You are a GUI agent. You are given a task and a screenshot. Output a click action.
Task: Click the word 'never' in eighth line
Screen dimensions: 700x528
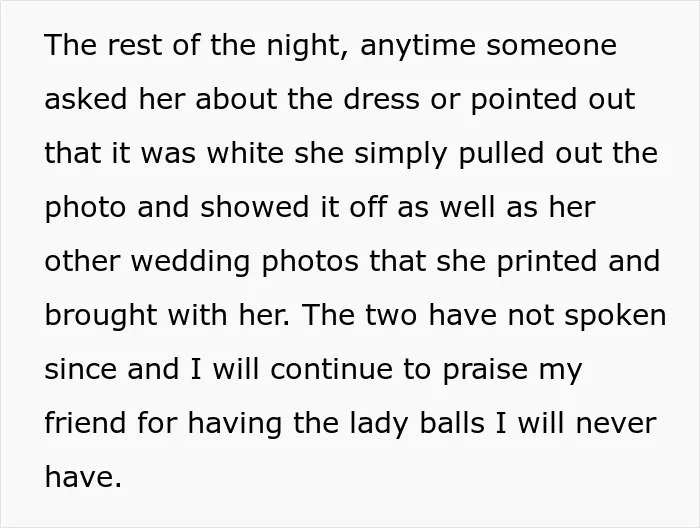coord(616,424)
